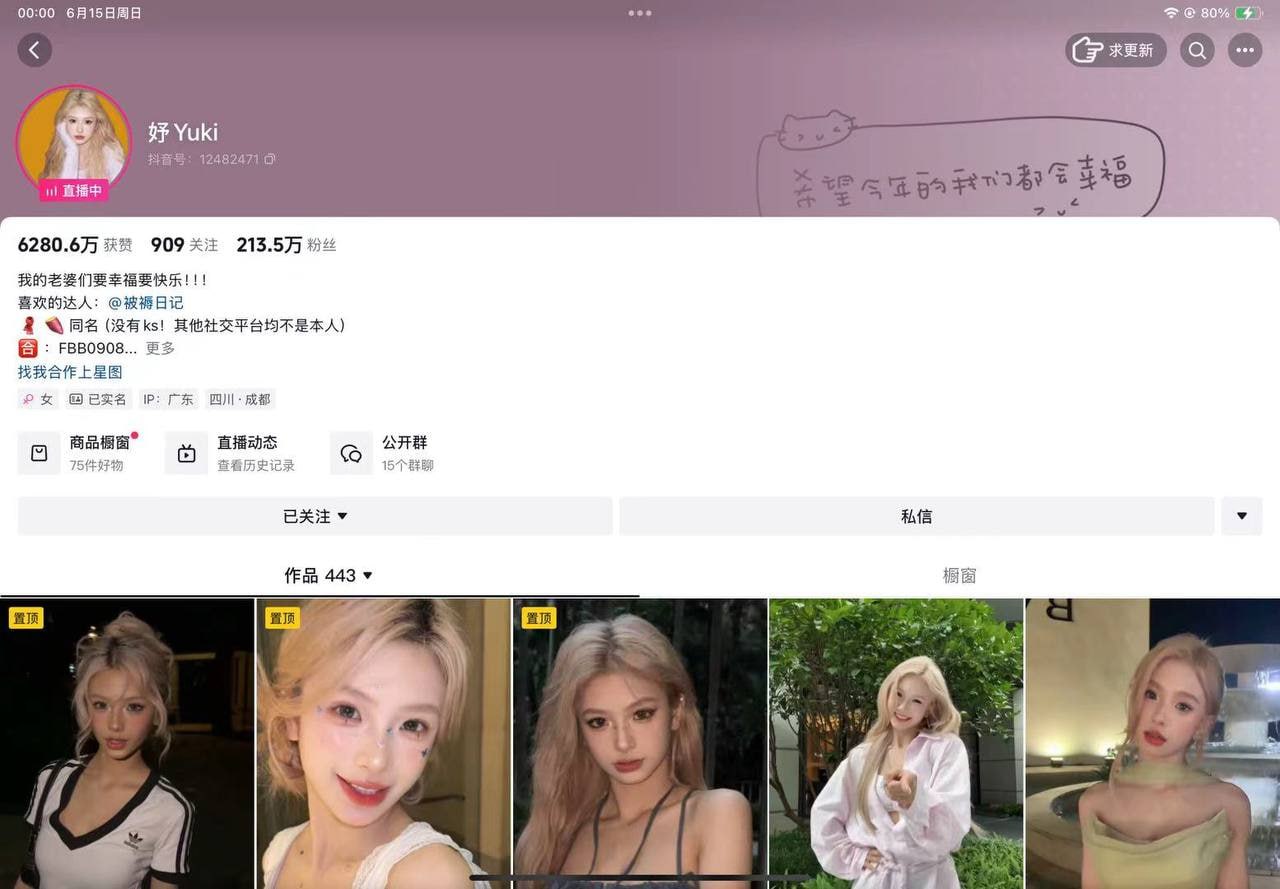Screen dimensions: 1280x889
Task: Send a message via 私信 button
Action: [916, 516]
